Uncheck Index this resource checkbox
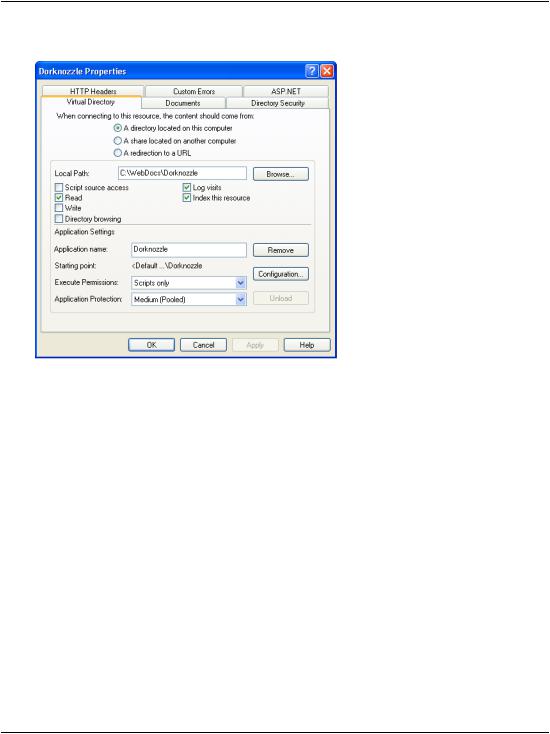Image resolution: width=550 pixels, height=734 pixels. pos(187,198)
